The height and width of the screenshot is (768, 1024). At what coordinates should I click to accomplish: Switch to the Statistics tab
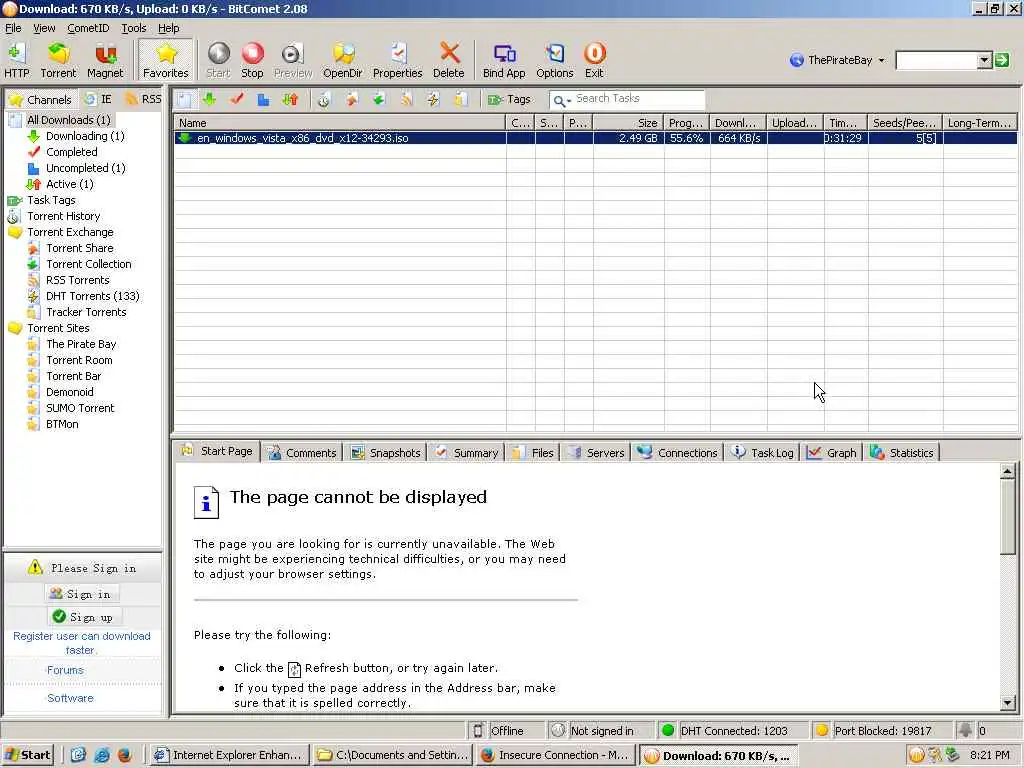pyautogui.click(x=902, y=453)
